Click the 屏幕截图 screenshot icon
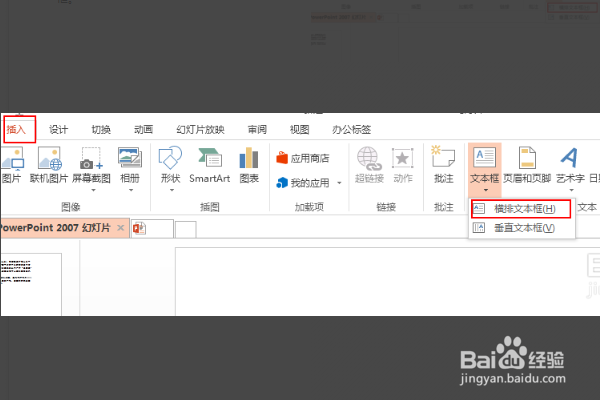This screenshot has height=400, width=600. pyautogui.click(x=91, y=165)
